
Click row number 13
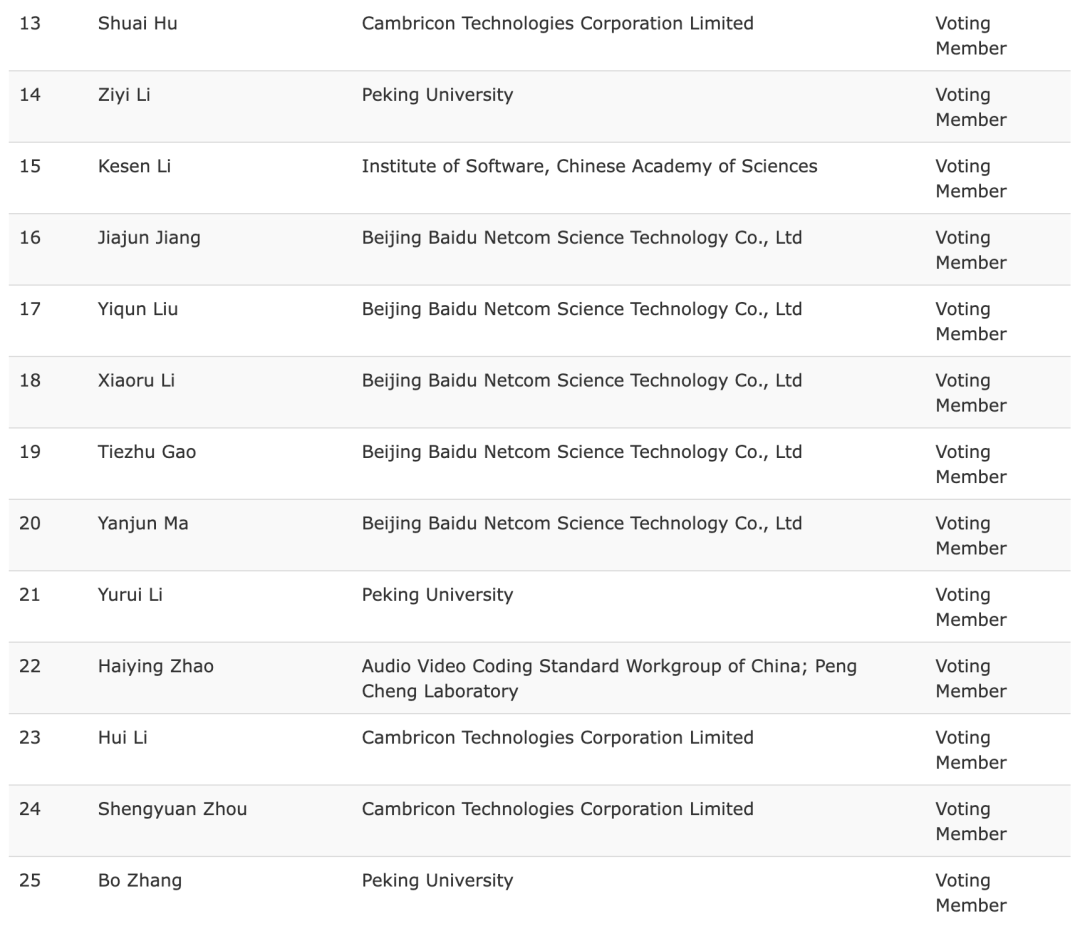point(30,23)
